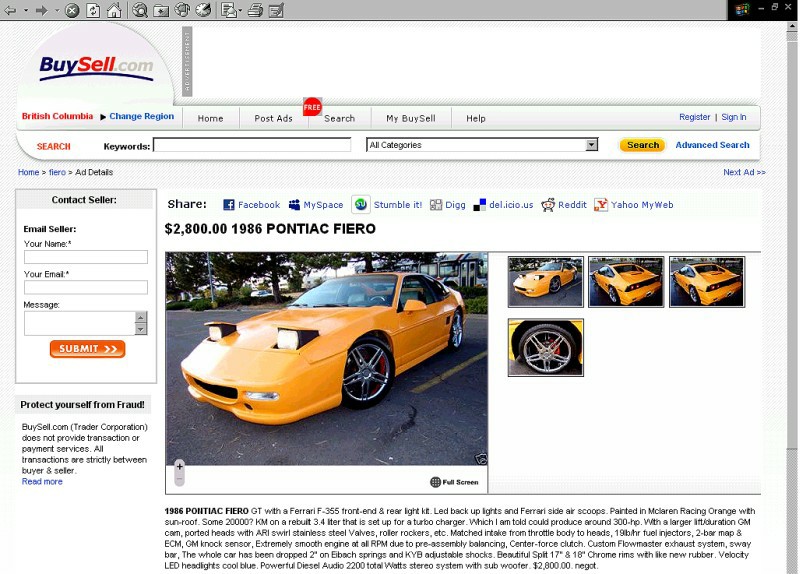Screen dimensions: 800x574
Task: Click the browser Forward arrow
Action: click(x=42, y=10)
